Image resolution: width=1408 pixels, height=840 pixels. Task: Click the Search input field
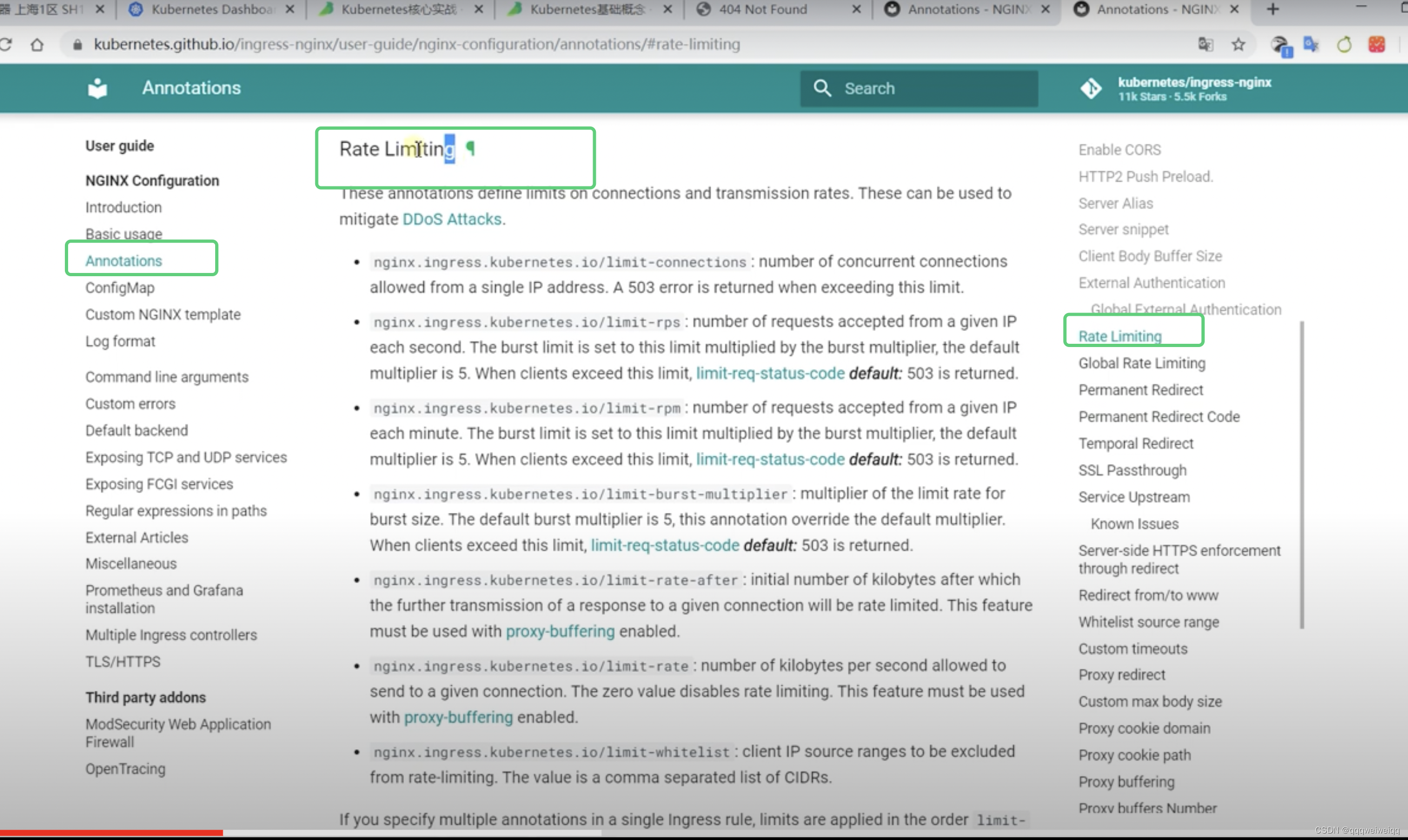(919, 88)
